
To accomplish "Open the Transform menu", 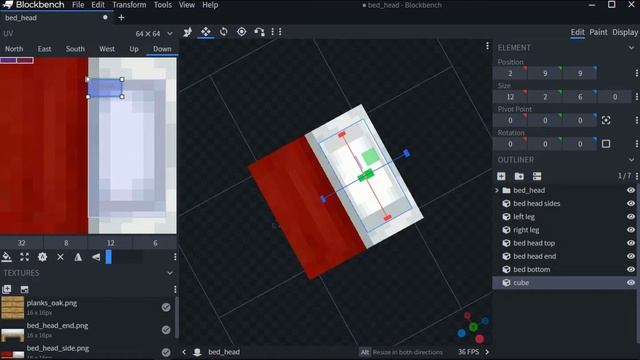I will coord(129,5).
